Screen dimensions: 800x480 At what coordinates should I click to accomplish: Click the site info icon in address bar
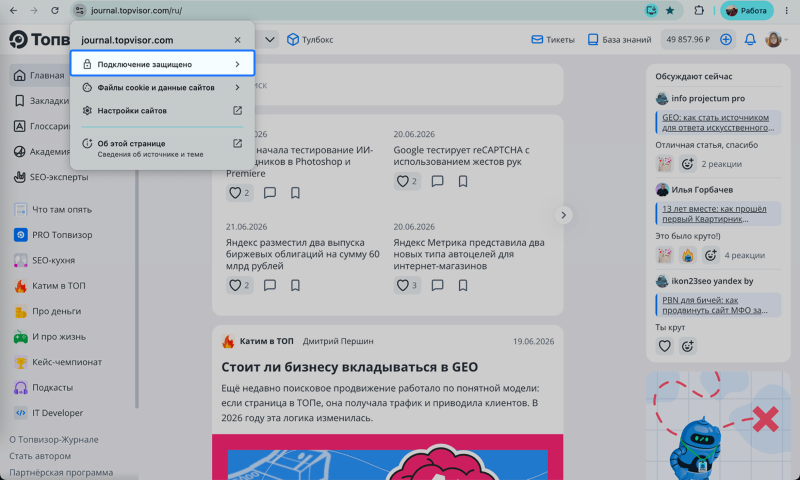(x=79, y=10)
